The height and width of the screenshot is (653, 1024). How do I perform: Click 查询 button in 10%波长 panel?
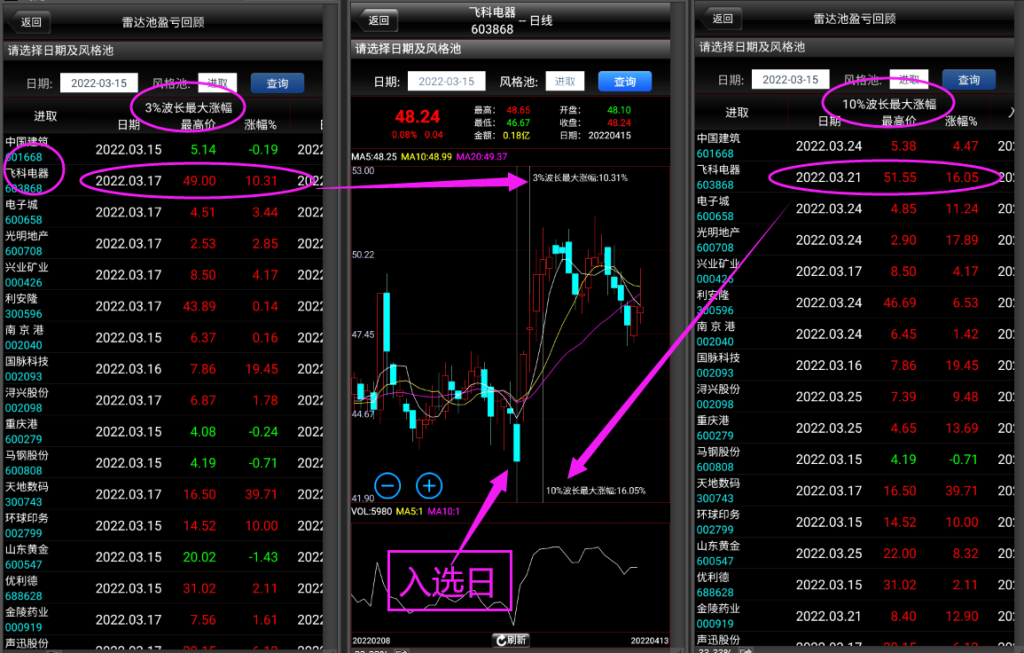point(968,80)
